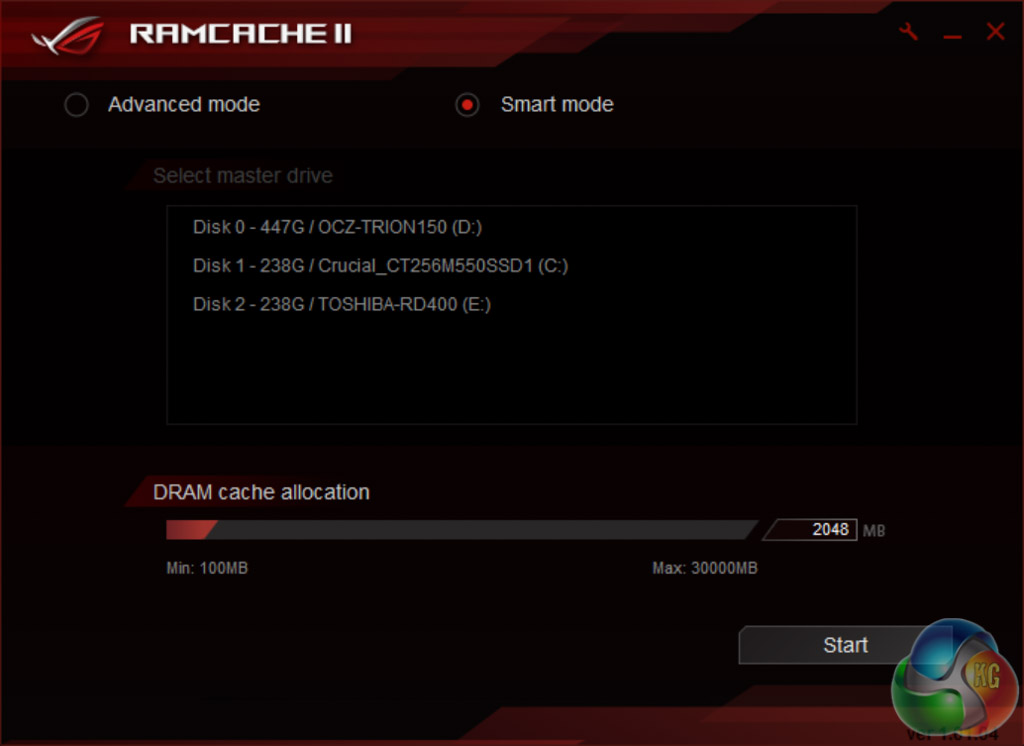Click the red filled part of the cache slider
The image size is (1024, 746).
[x=190, y=530]
